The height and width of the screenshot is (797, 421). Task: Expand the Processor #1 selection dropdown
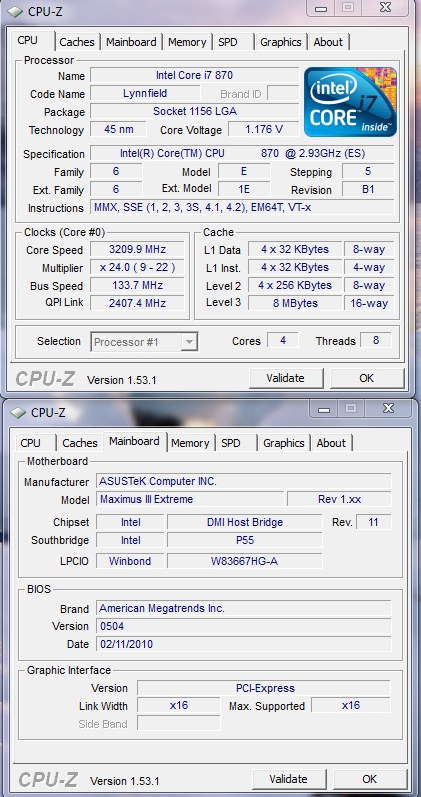click(x=189, y=342)
